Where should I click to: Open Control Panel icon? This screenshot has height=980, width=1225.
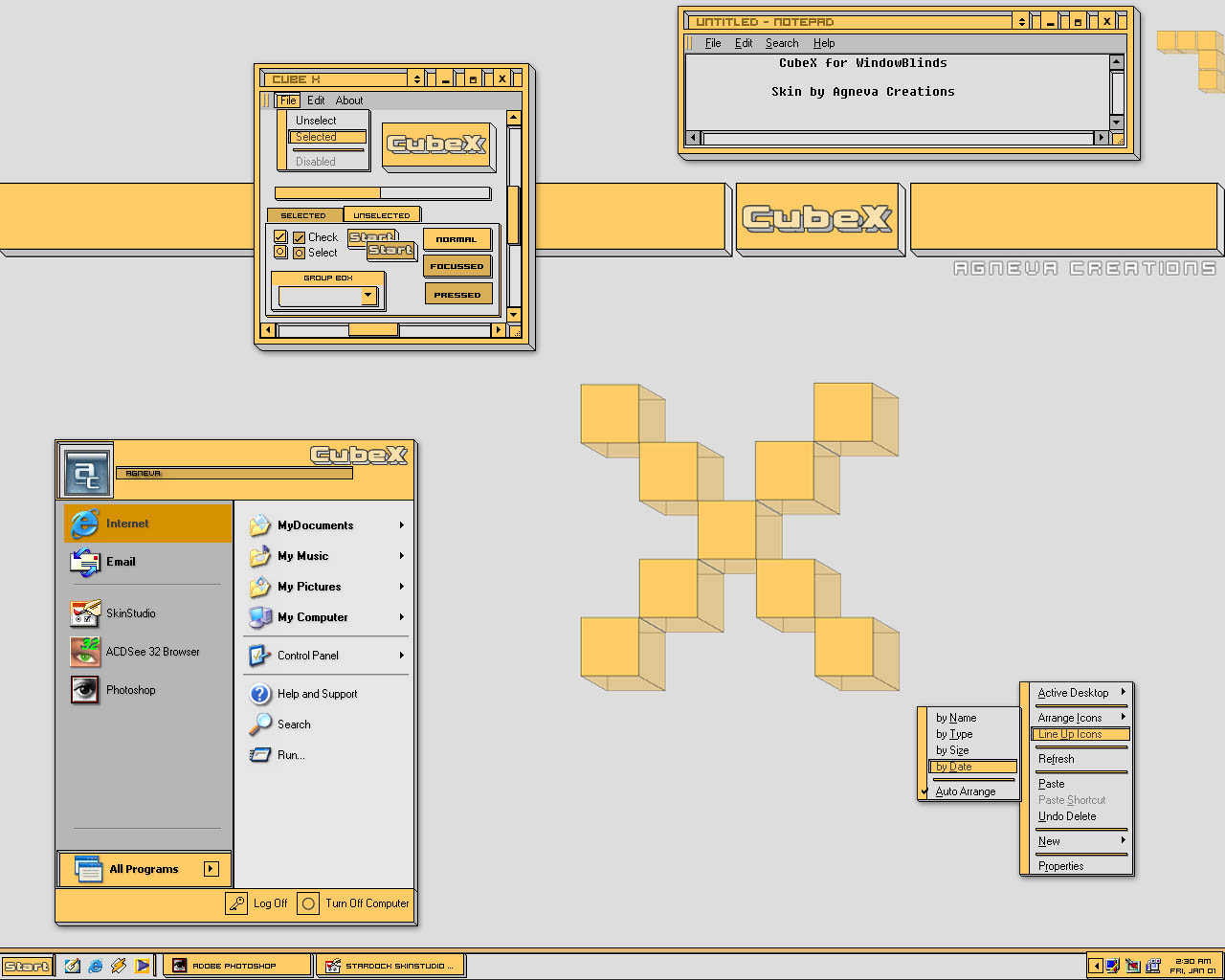259,656
